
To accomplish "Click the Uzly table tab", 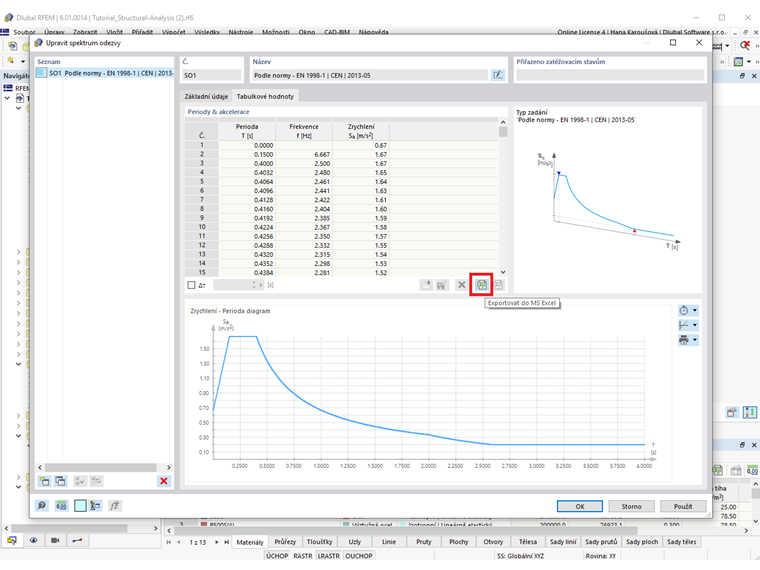I will (x=354, y=542).
